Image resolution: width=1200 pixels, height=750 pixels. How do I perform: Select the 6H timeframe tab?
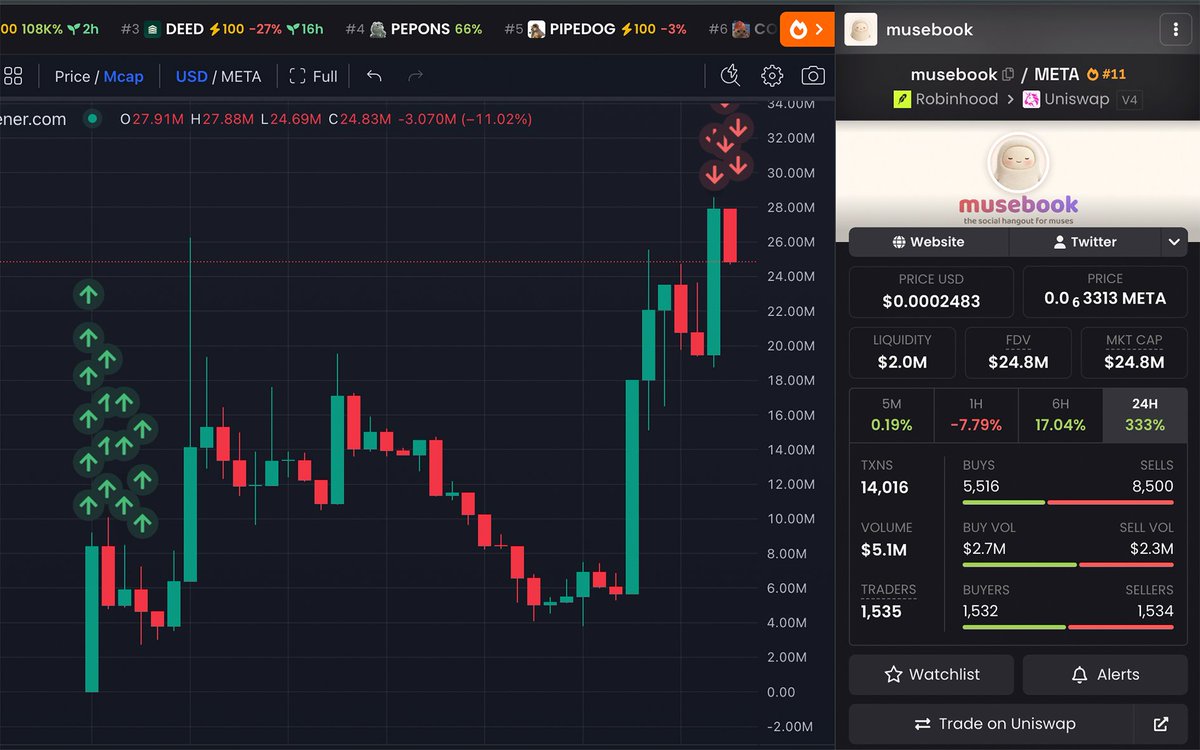point(1061,416)
